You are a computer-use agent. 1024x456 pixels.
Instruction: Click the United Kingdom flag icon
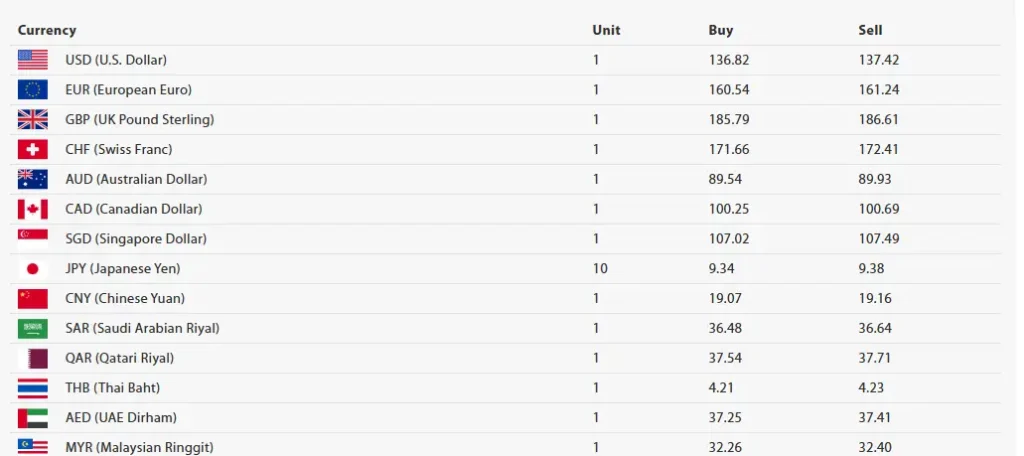tap(32, 120)
